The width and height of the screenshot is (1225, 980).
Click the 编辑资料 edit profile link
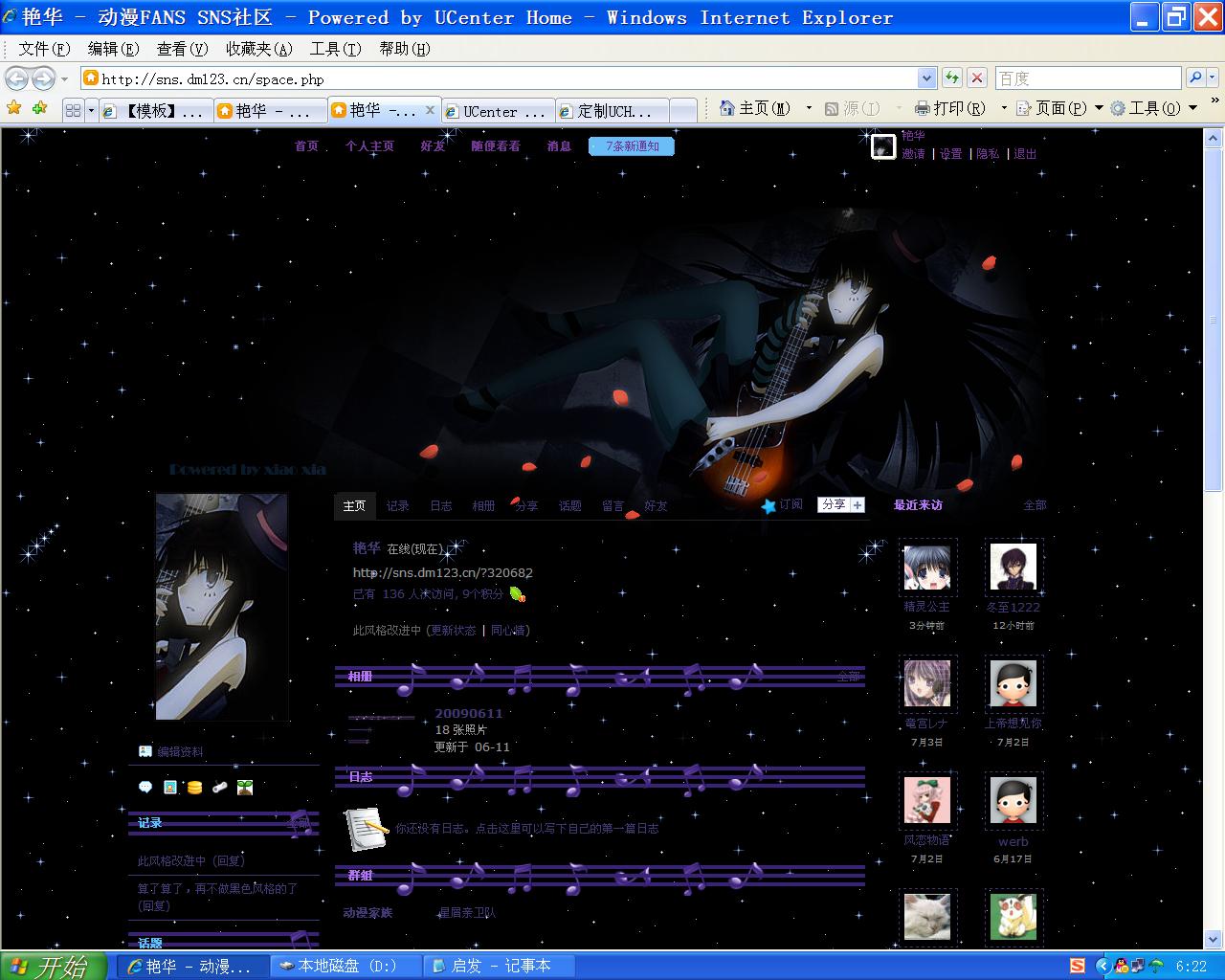coord(180,752)
